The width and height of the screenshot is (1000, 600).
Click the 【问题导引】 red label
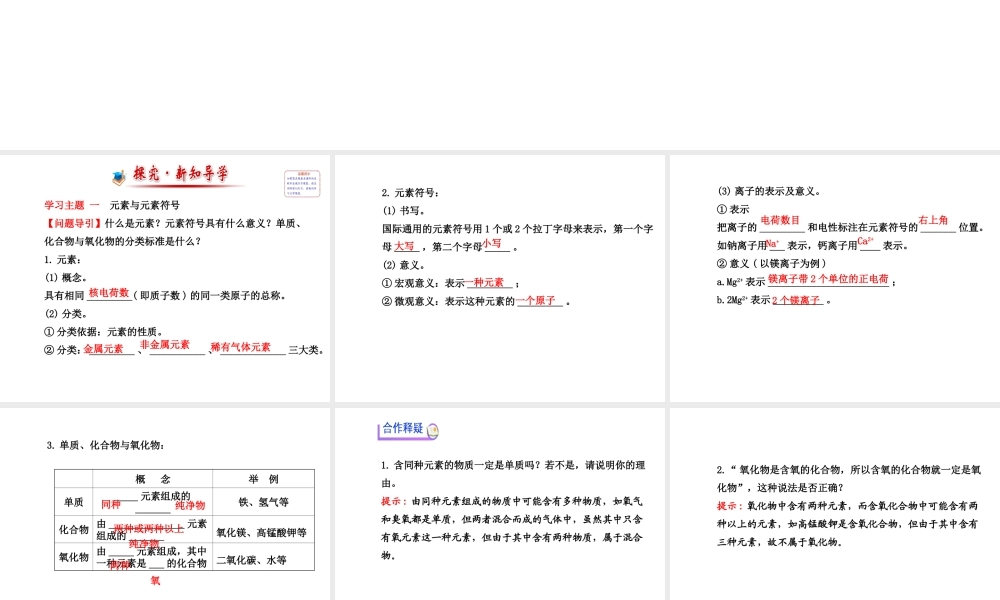pyautogui.click(x=73, y=223)
